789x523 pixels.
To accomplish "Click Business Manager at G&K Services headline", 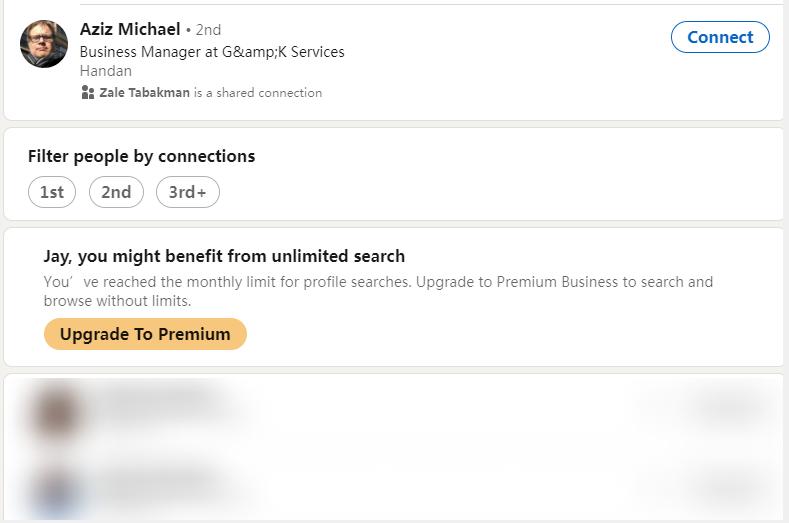I will pos(212,52).
